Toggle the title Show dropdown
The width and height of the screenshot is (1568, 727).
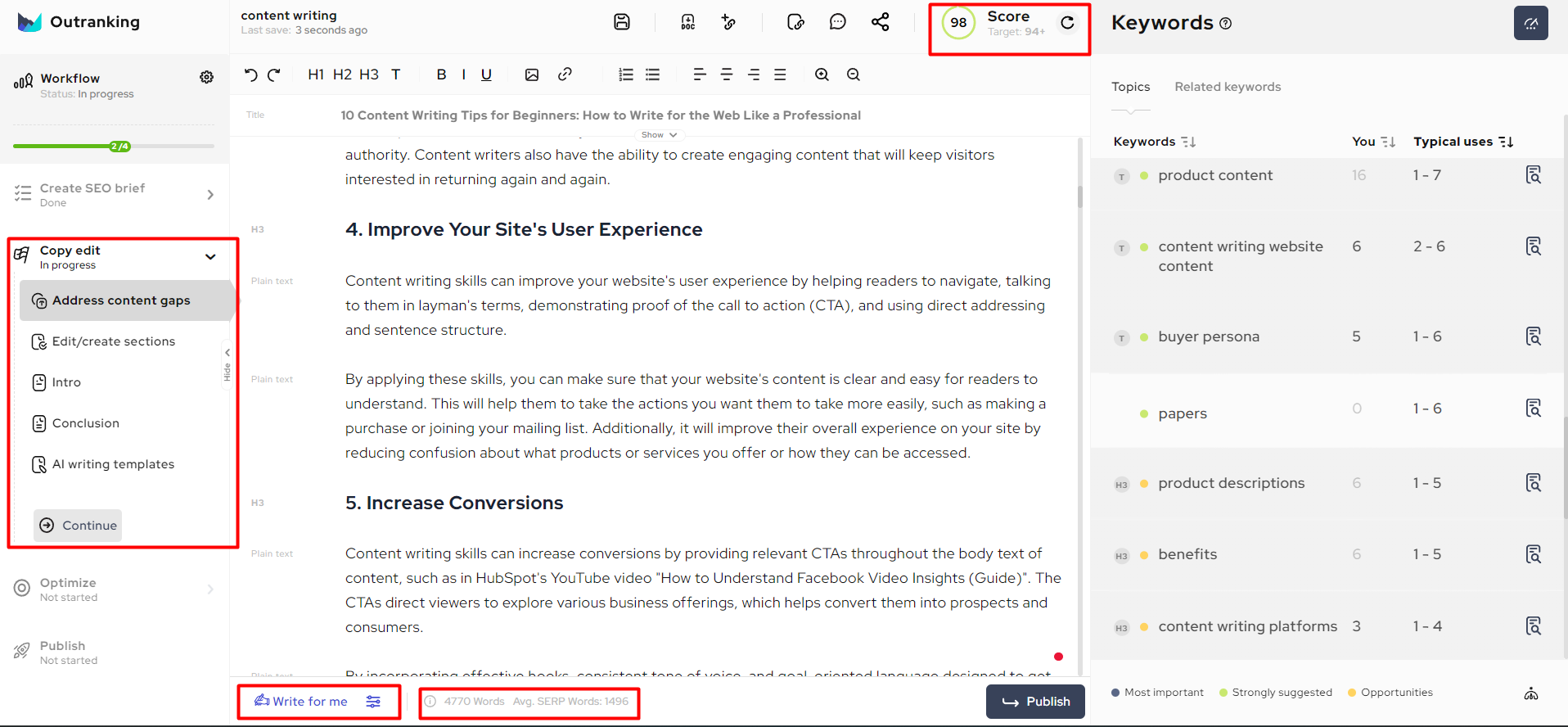click(659, 135)
